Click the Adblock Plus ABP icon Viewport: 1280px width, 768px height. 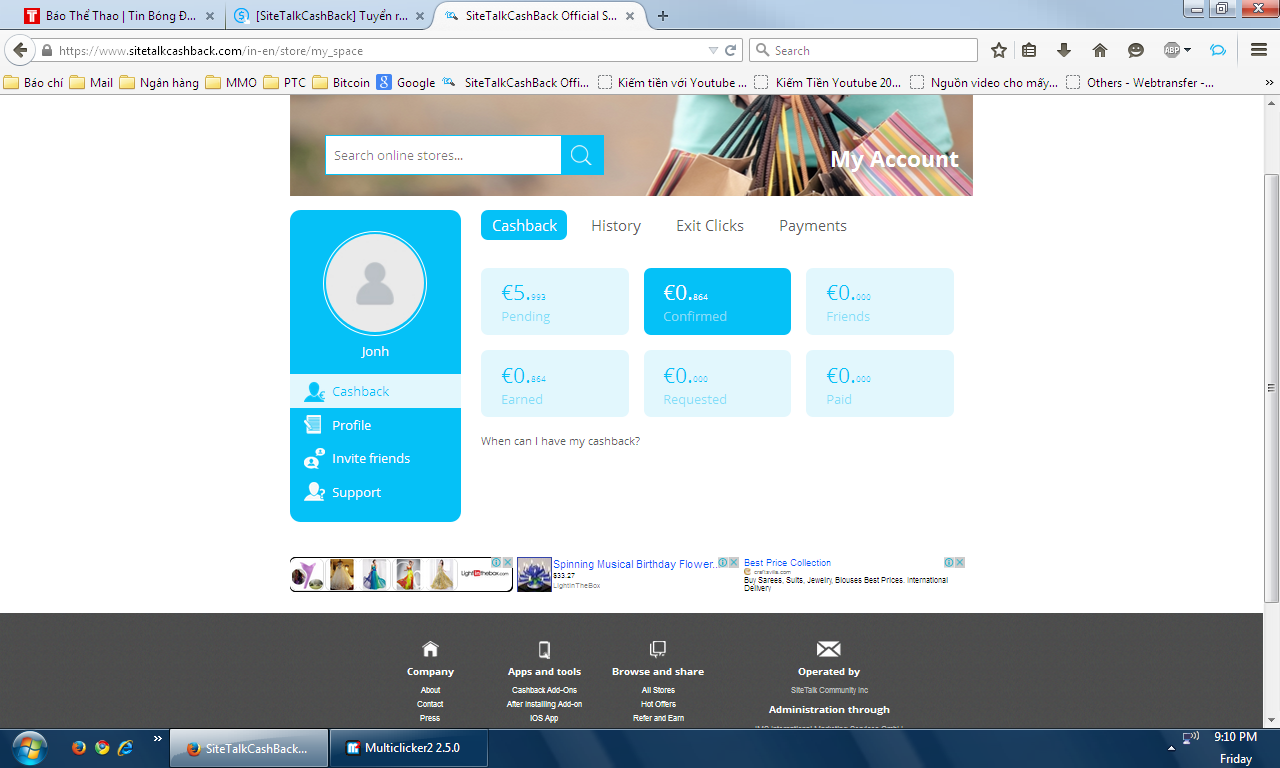(x=1172, y=50)
